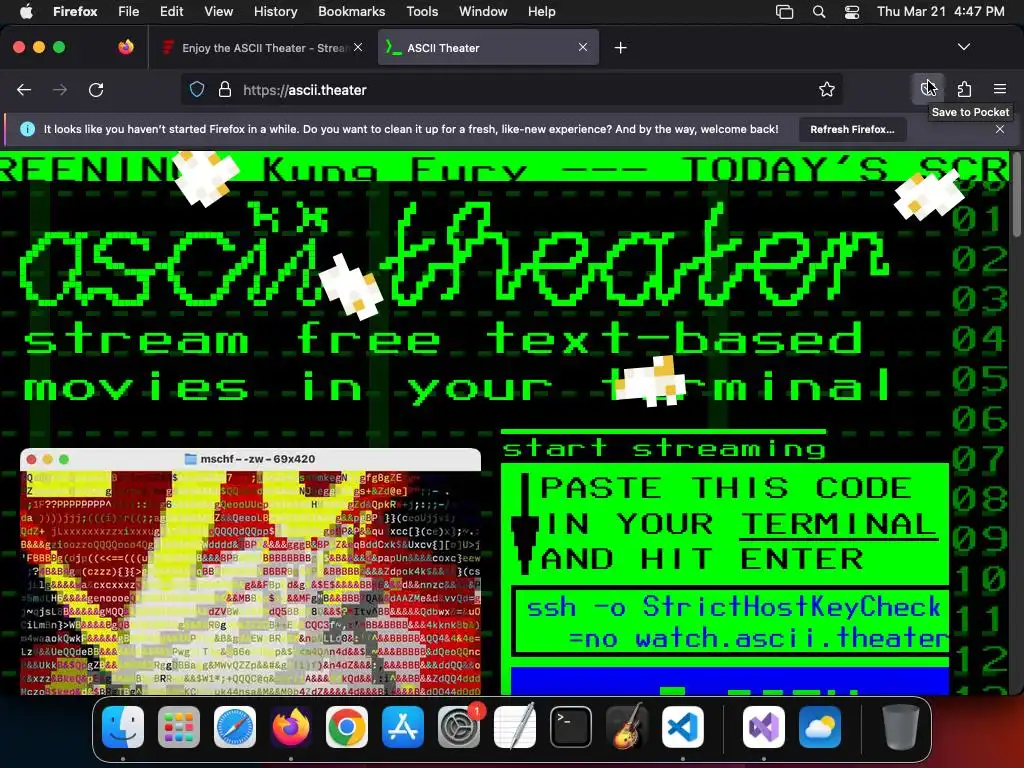Screen dimensions: 1024x768
Task: Click the Refresh Firefox… button
Action: click(852, 129)
